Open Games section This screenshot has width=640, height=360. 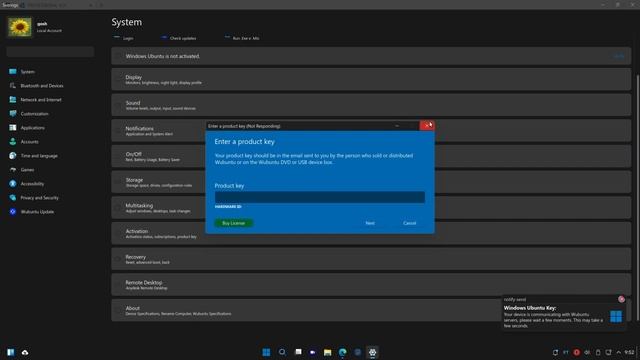point(22,170)
